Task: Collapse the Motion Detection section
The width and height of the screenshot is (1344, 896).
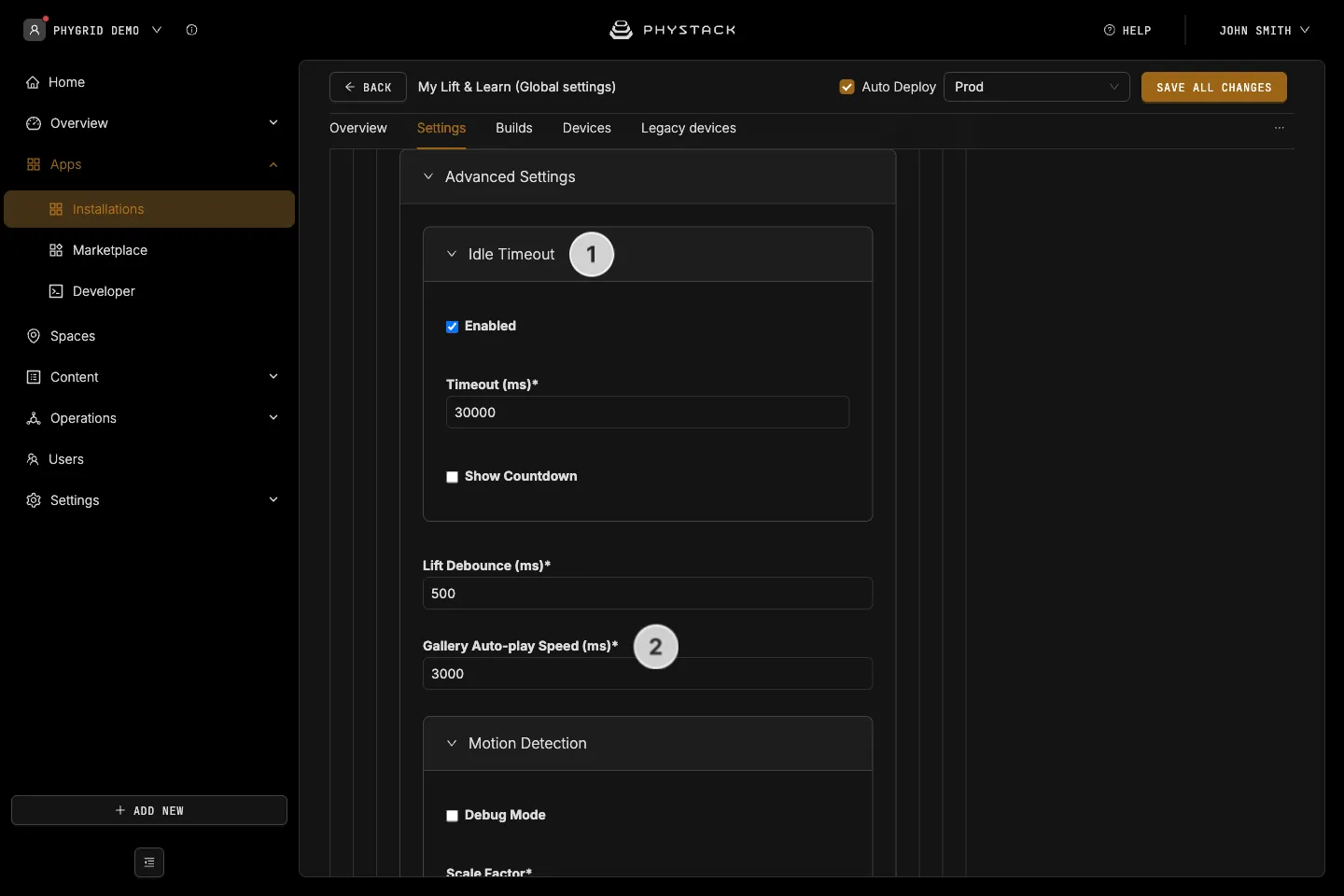Action: [x=452, y=743]
